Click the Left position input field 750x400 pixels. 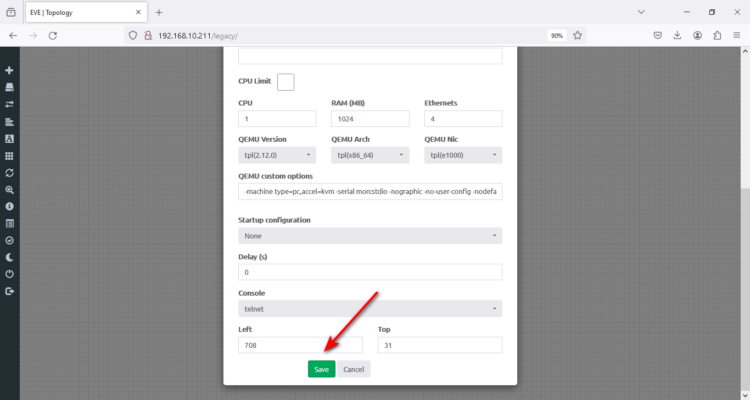300,345
